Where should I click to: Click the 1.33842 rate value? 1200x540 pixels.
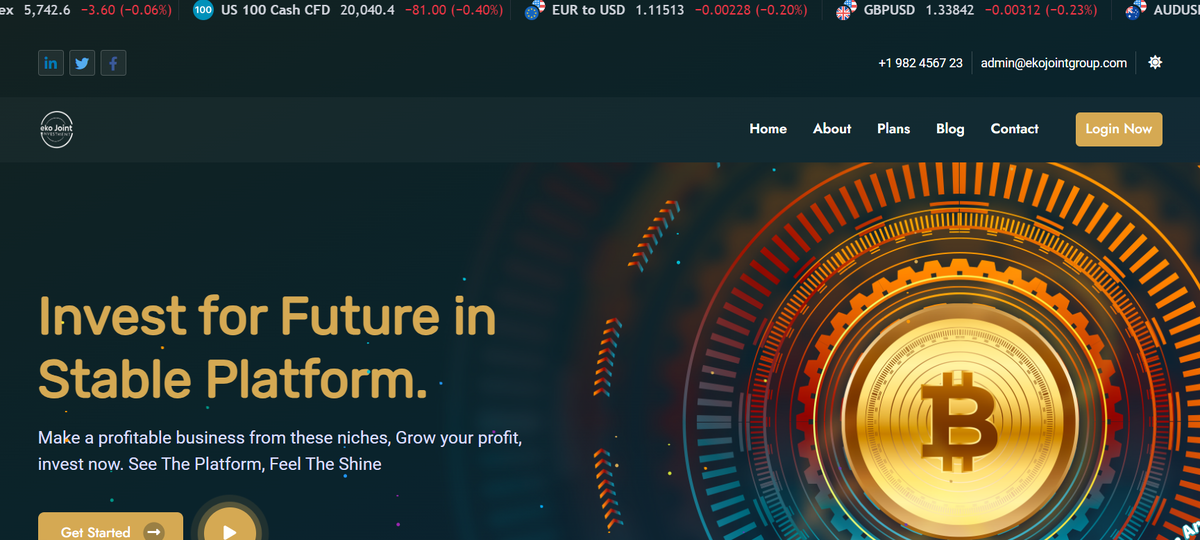coord(949,11)
